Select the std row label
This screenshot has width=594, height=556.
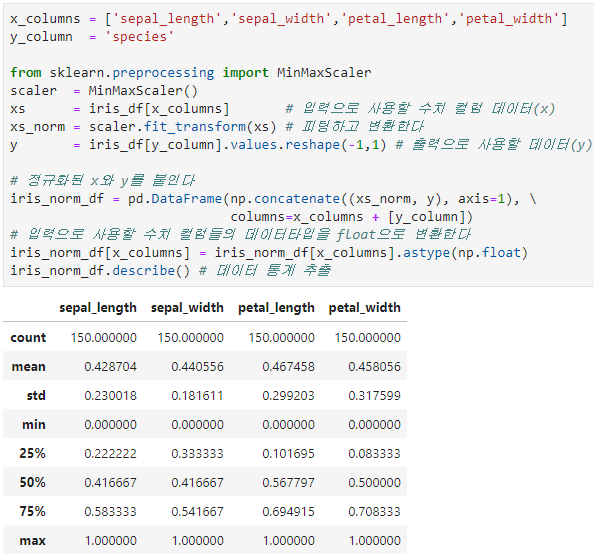coord(36,396)
